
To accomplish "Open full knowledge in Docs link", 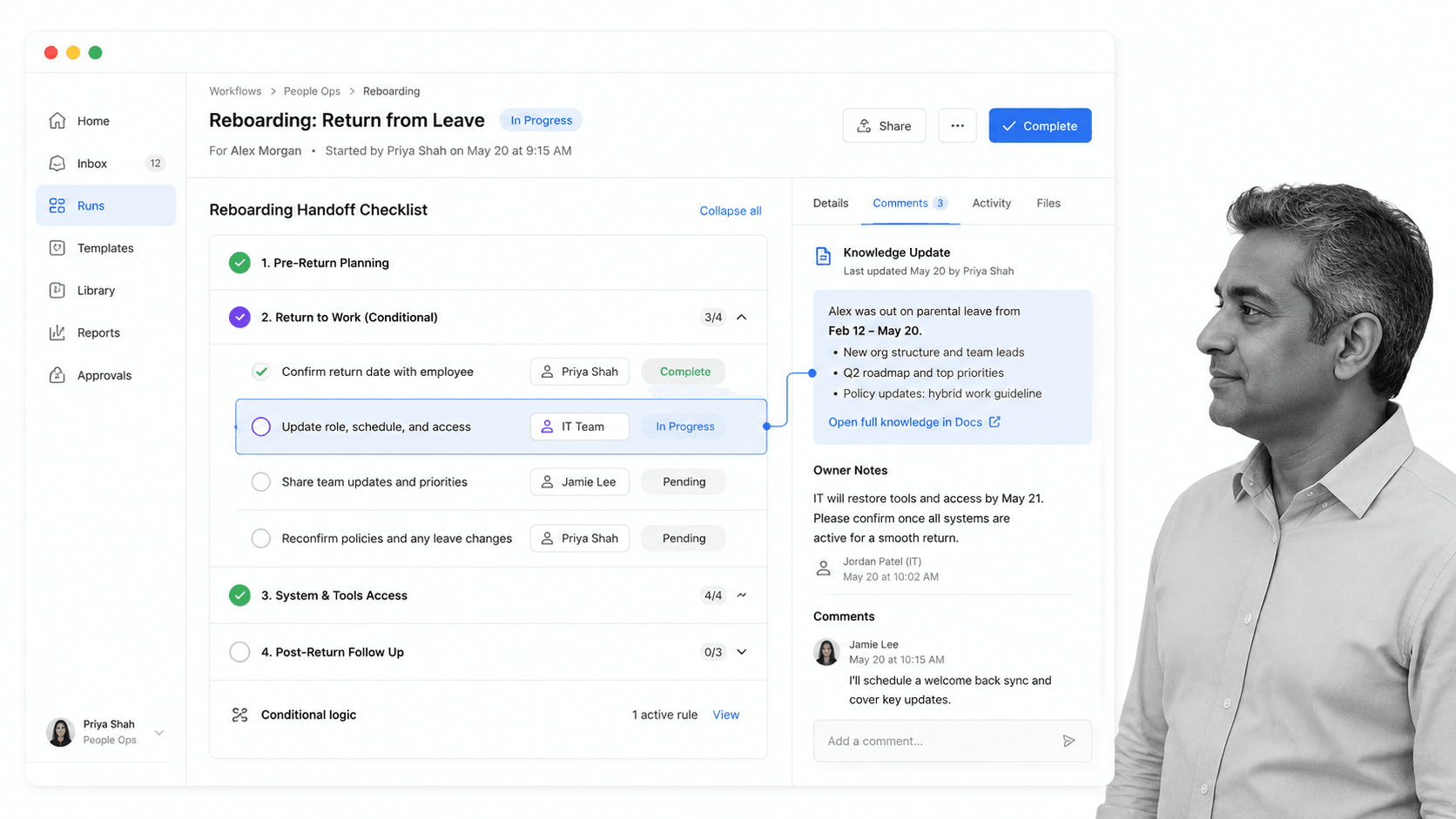I will pos(914,422).
